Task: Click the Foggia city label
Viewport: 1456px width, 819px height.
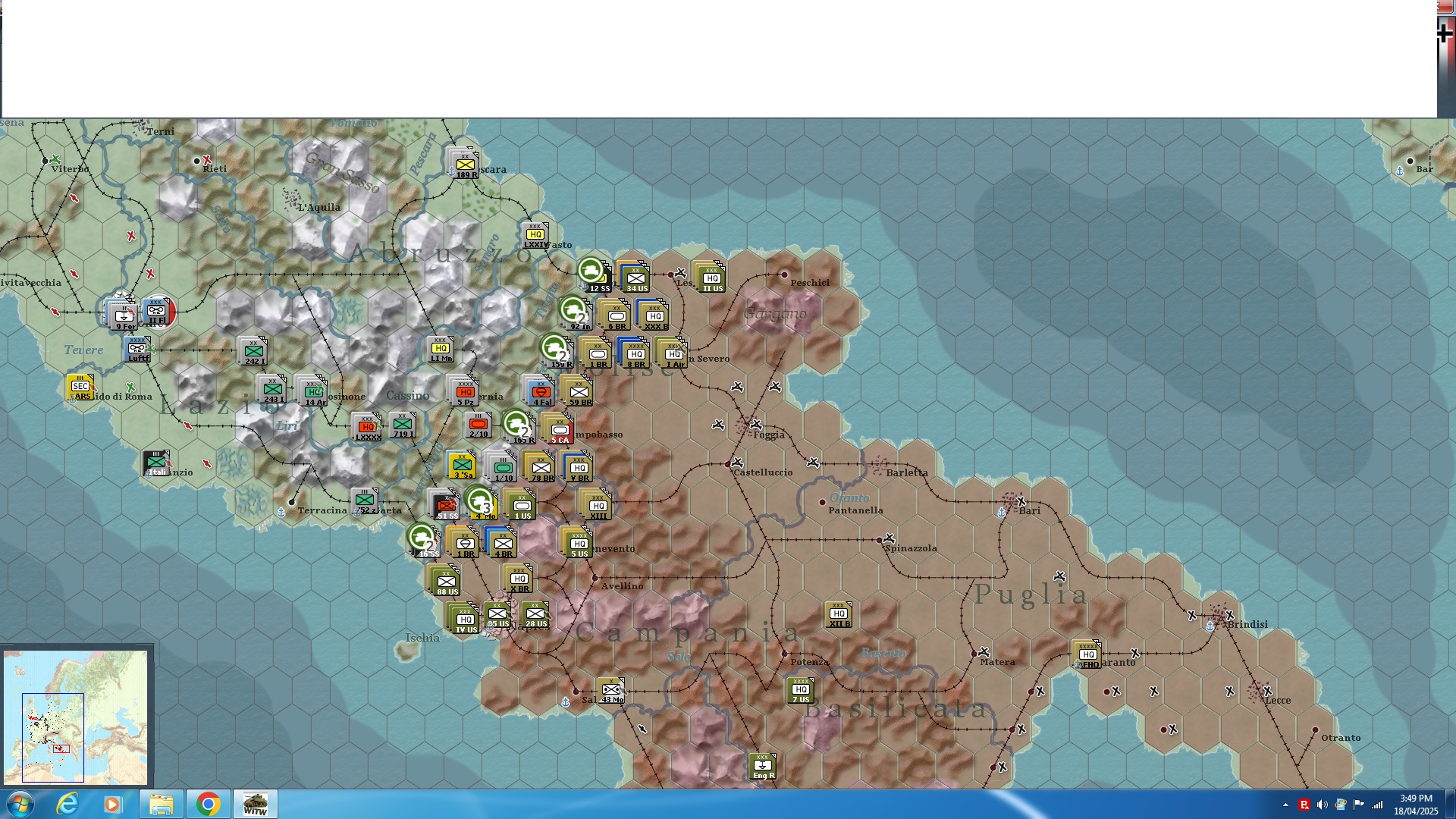Action: click(768, 435)
